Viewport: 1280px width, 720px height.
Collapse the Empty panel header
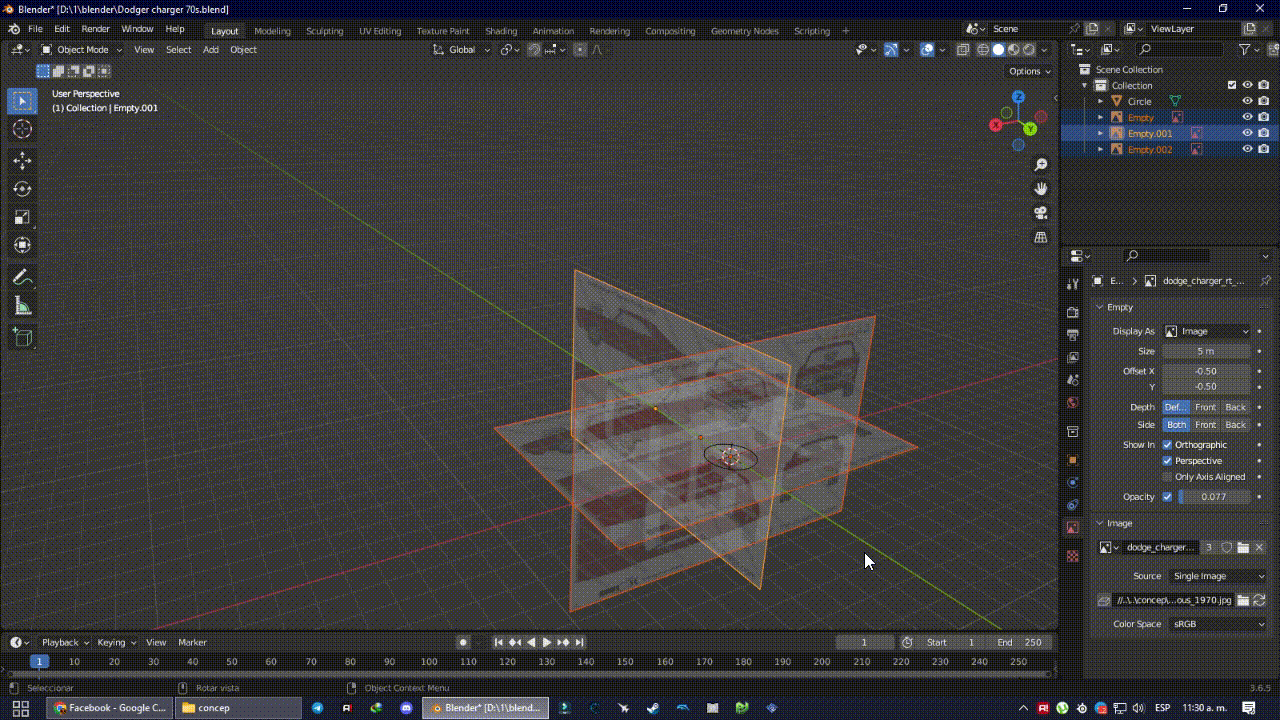coord(1120,307)
